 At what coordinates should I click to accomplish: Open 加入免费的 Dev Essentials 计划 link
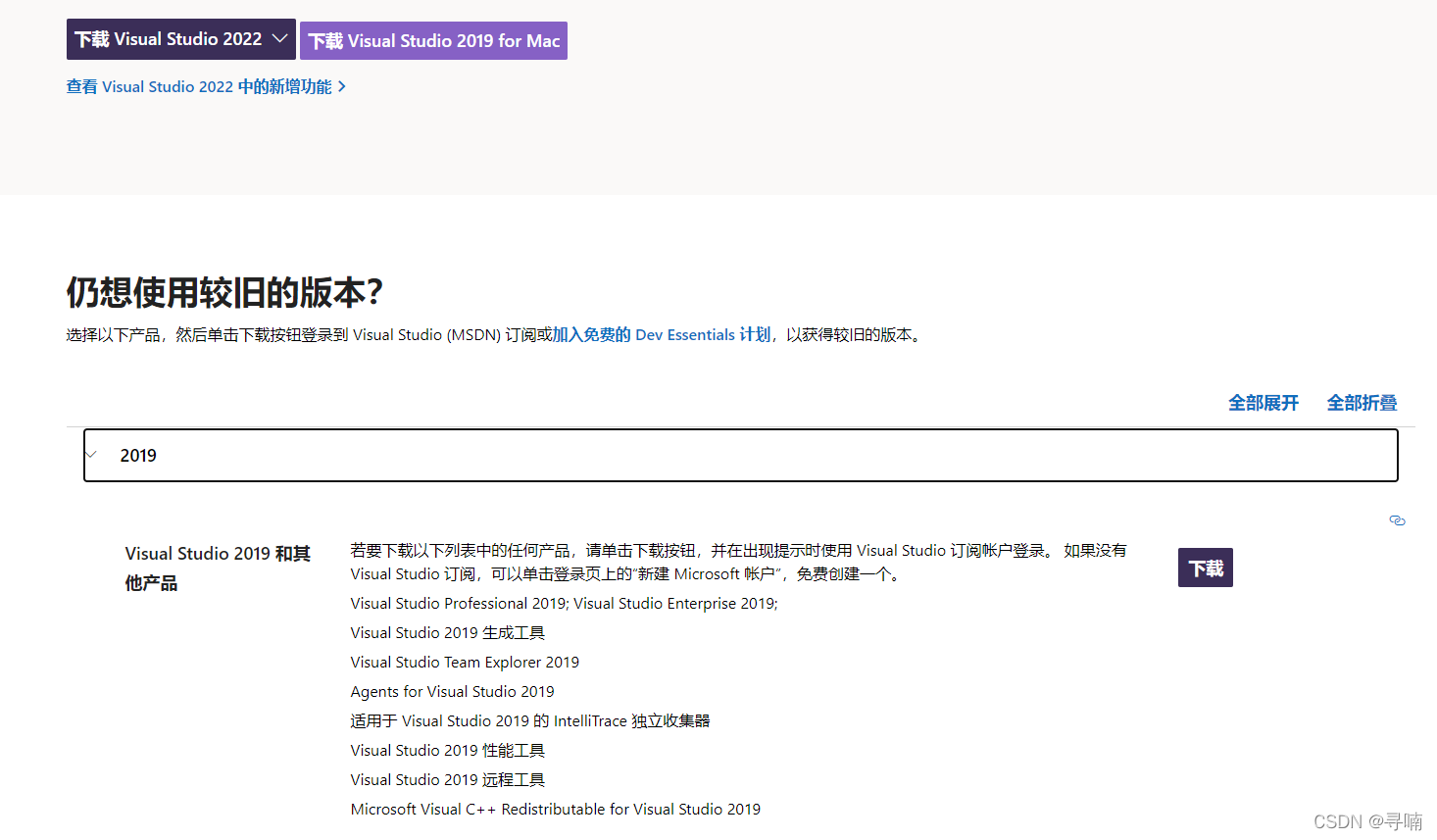pyautogui.click(x=662, y=335)
